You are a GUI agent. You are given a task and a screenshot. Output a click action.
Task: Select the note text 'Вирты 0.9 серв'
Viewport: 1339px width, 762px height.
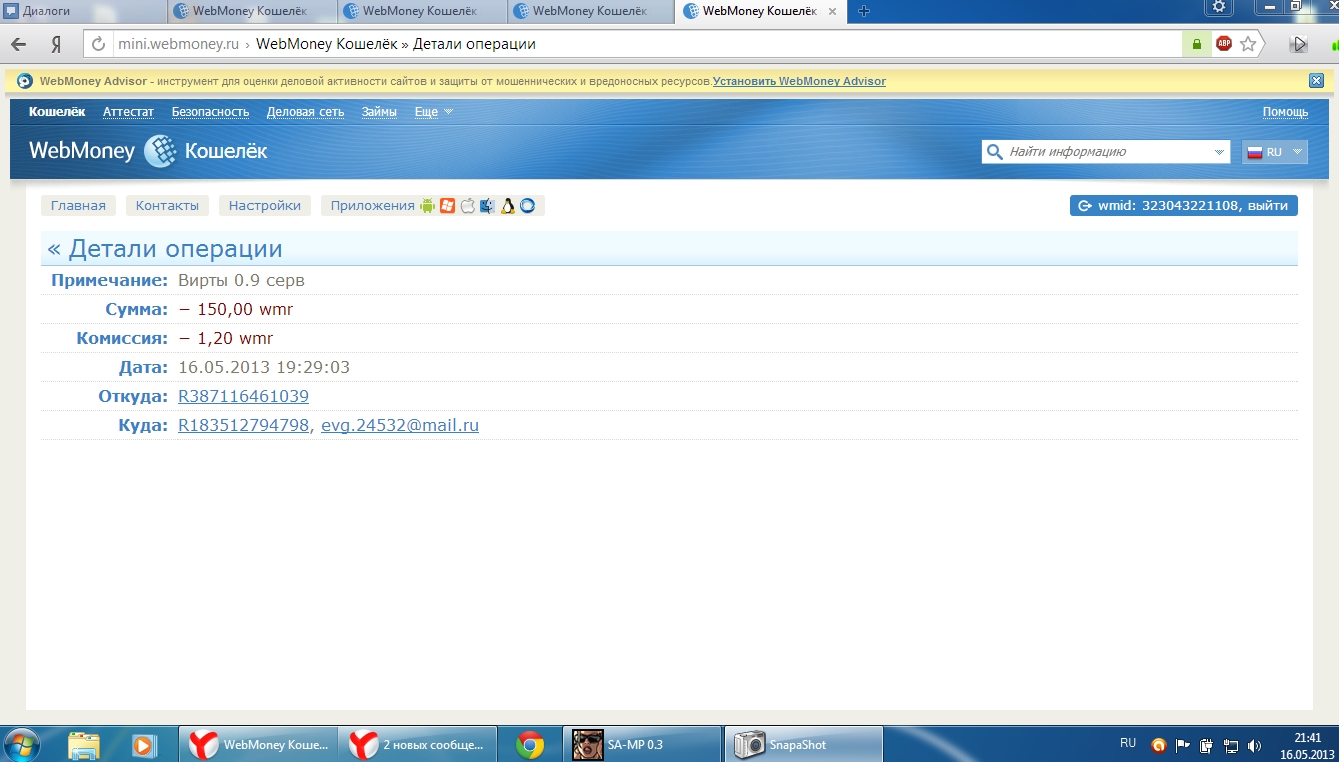tap(241, 281)
